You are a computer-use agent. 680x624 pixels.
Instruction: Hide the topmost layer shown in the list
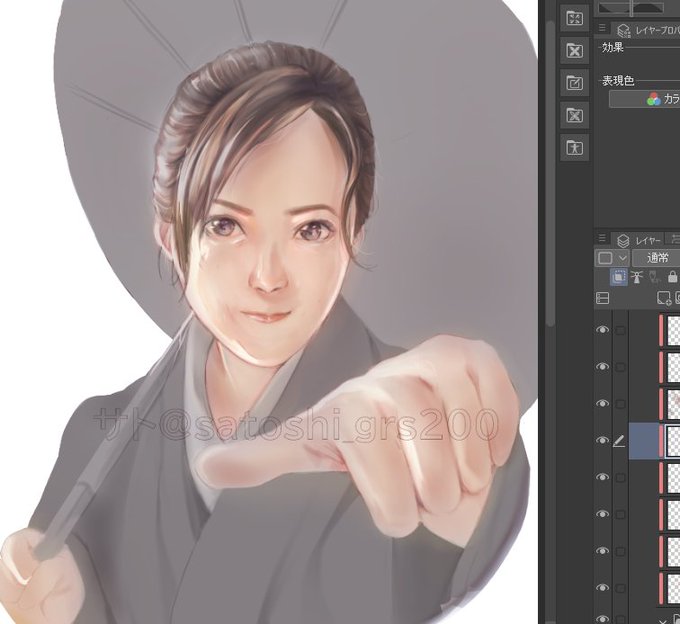[602, 330]
